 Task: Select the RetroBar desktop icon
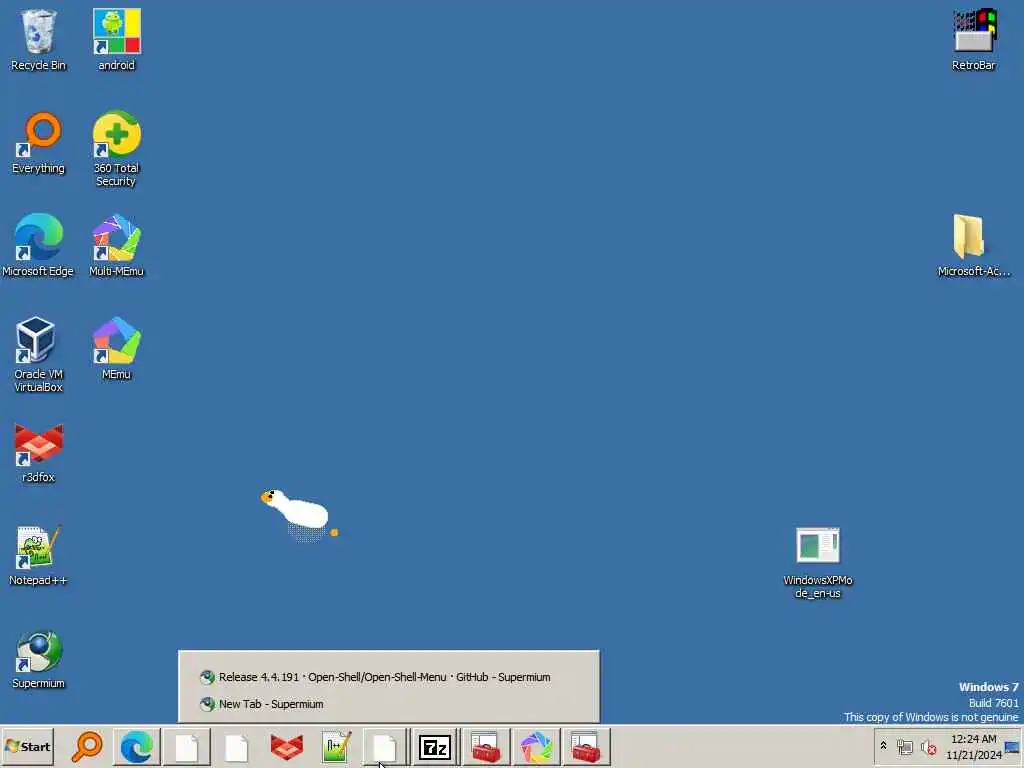click(x=974, y=39)
